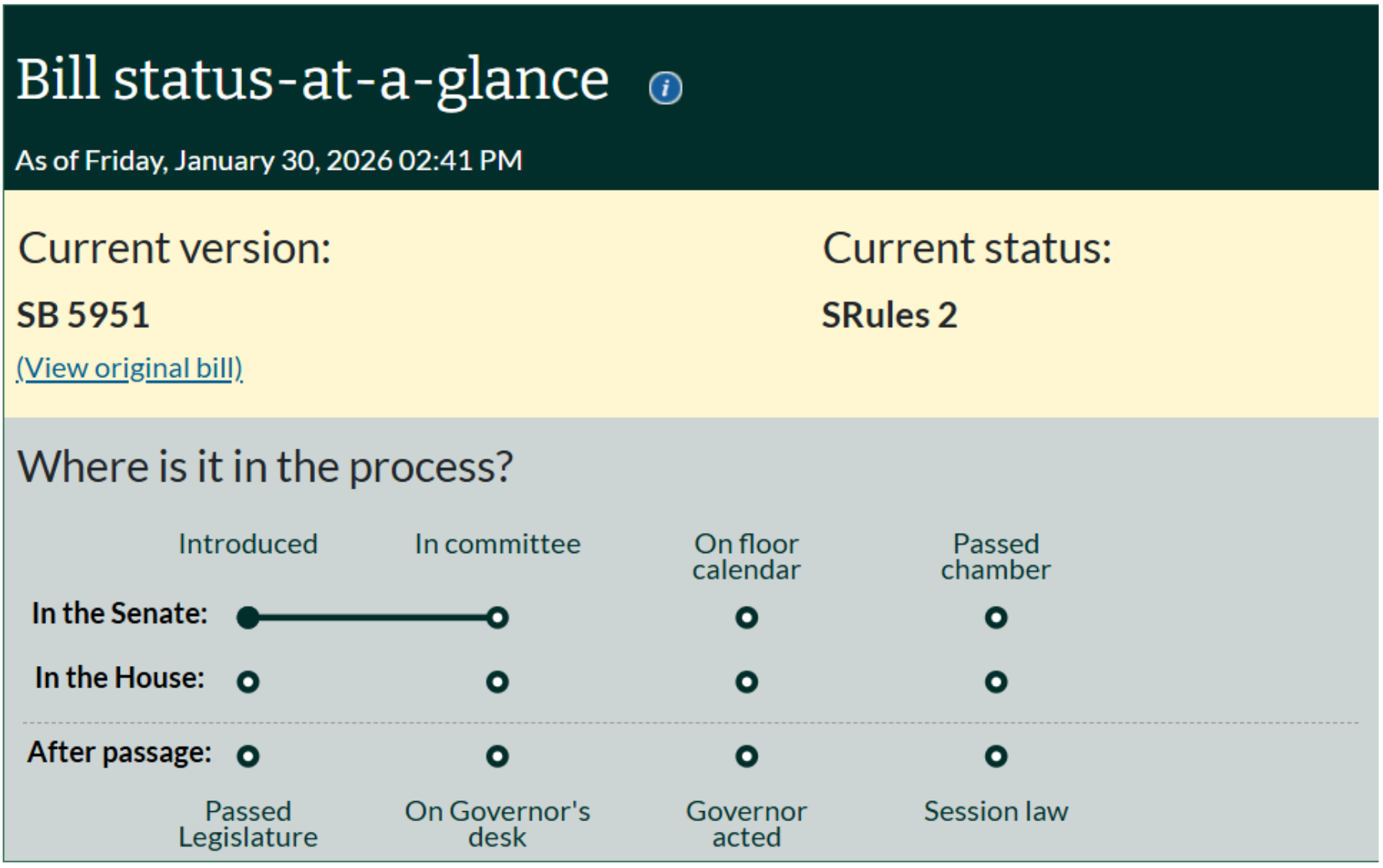Click the "Passed Legislature" after-passage marker
The image size is (1383, 868).
pyautogui.click(x=247, y=757)
